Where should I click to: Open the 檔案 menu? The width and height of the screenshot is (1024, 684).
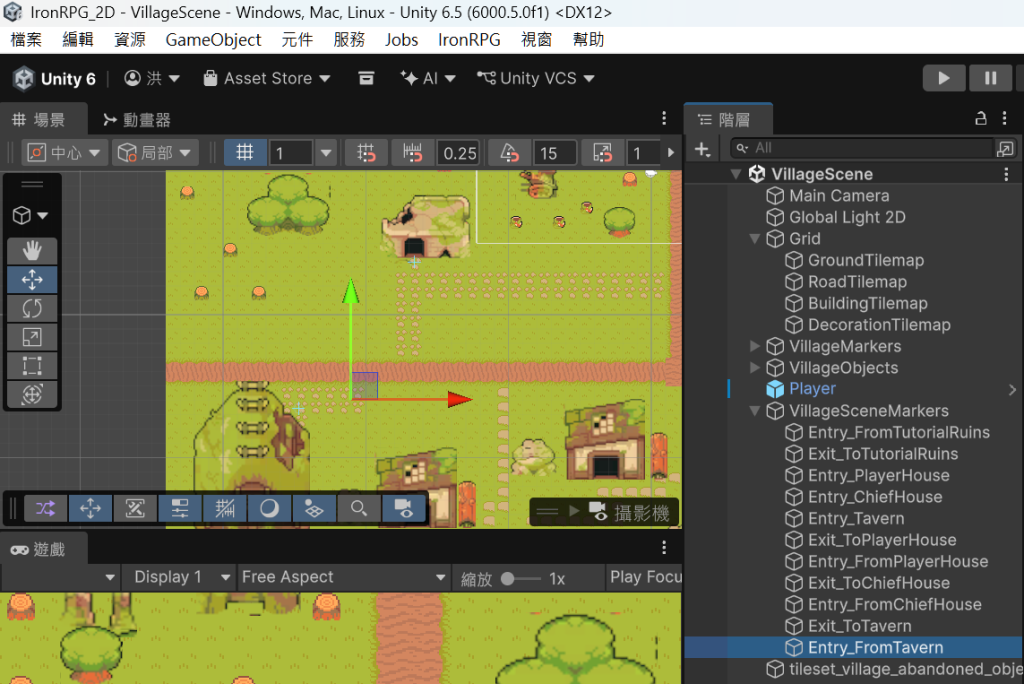coord(26,40)
